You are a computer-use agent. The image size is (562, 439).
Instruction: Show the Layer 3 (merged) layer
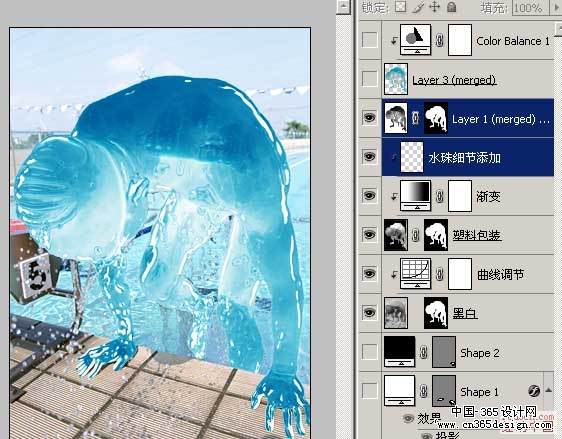[370, 78]
